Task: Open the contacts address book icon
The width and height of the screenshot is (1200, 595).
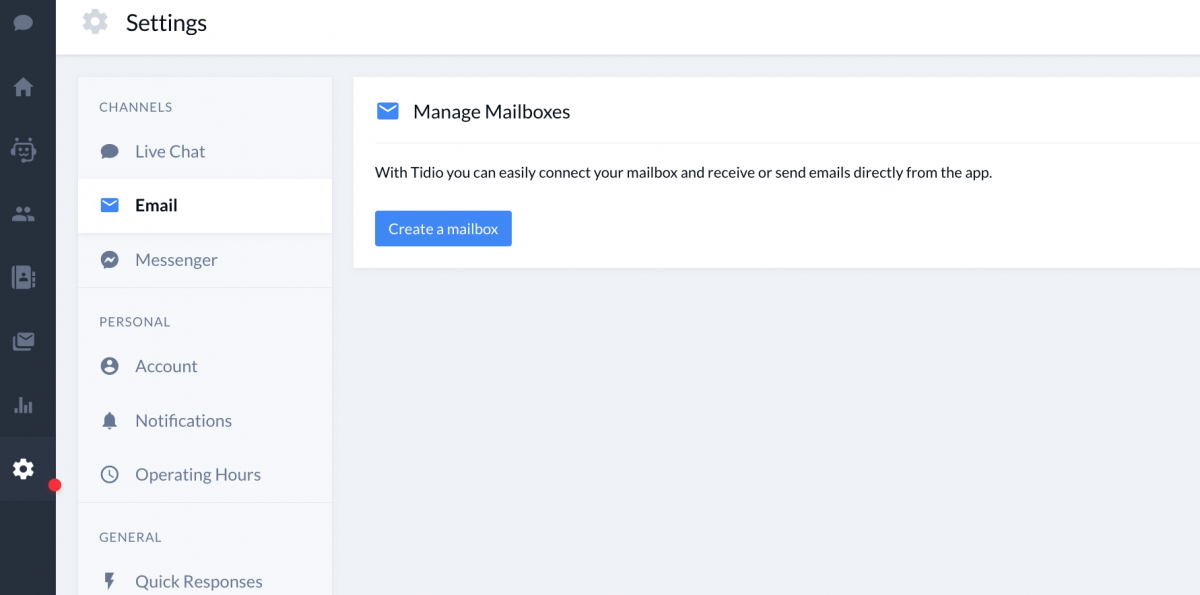Action: 23,277
